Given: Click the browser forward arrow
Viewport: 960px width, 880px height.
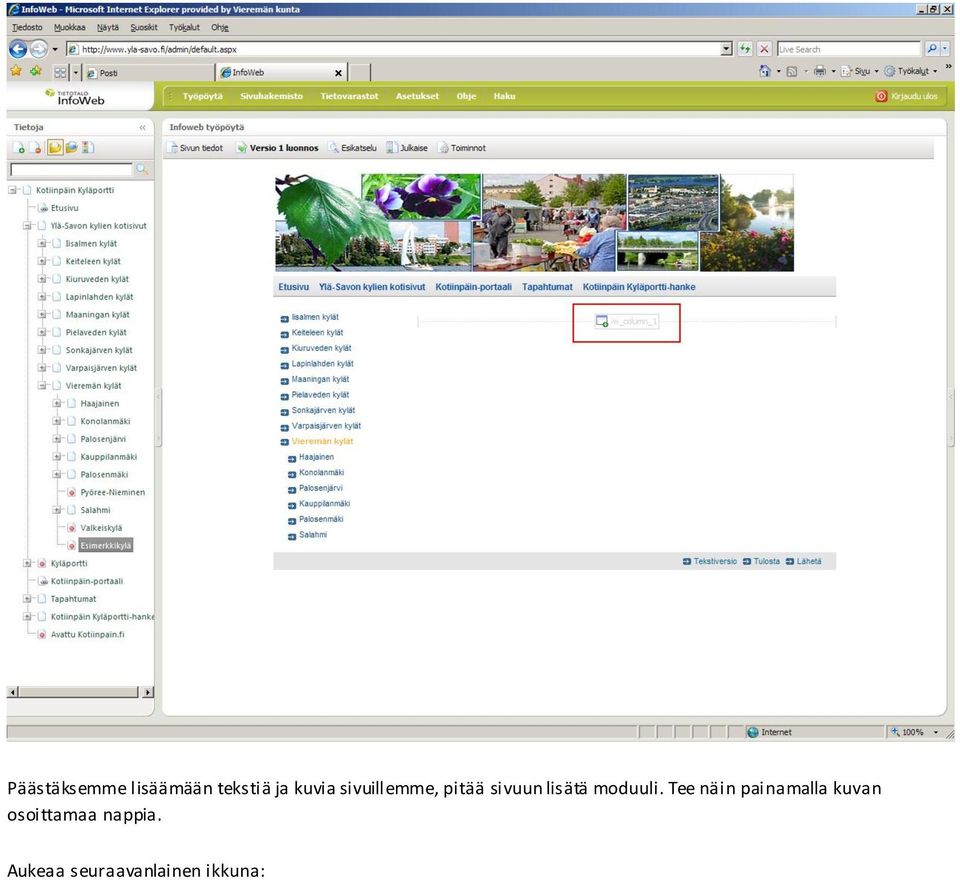Looking at the screenshot, I should coord(39,49).
